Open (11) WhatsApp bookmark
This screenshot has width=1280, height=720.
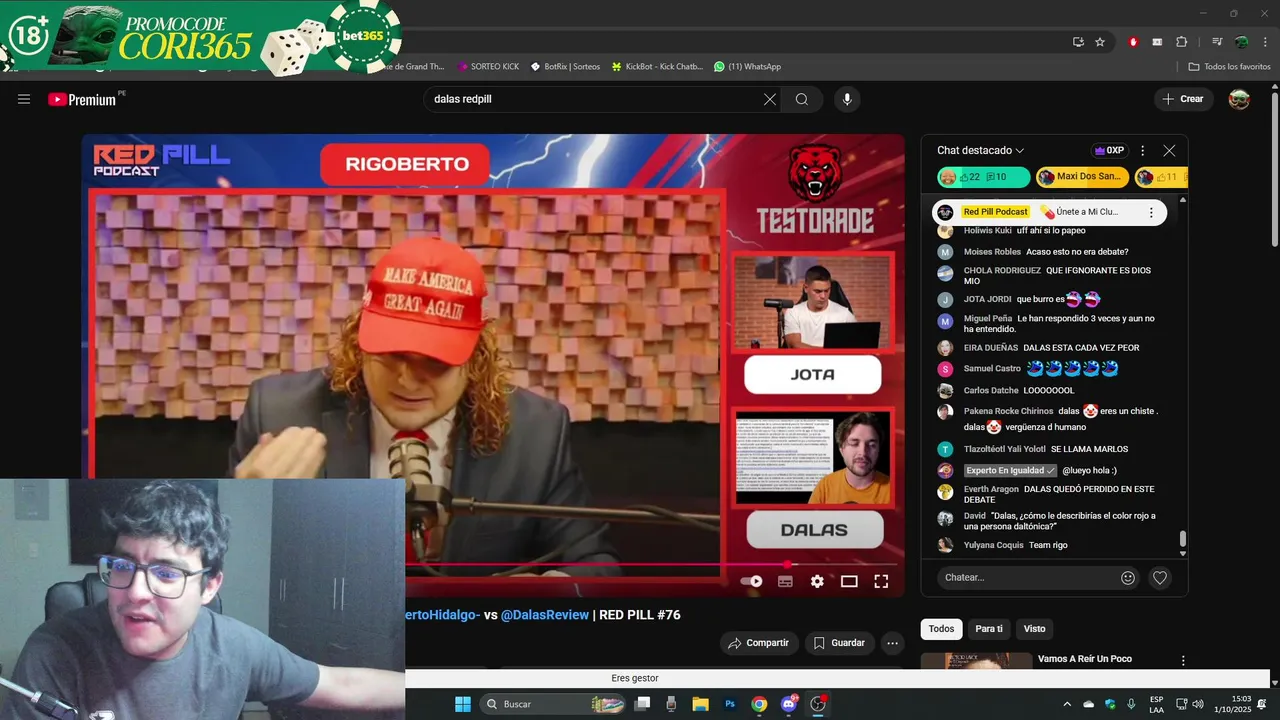[747, 66]
